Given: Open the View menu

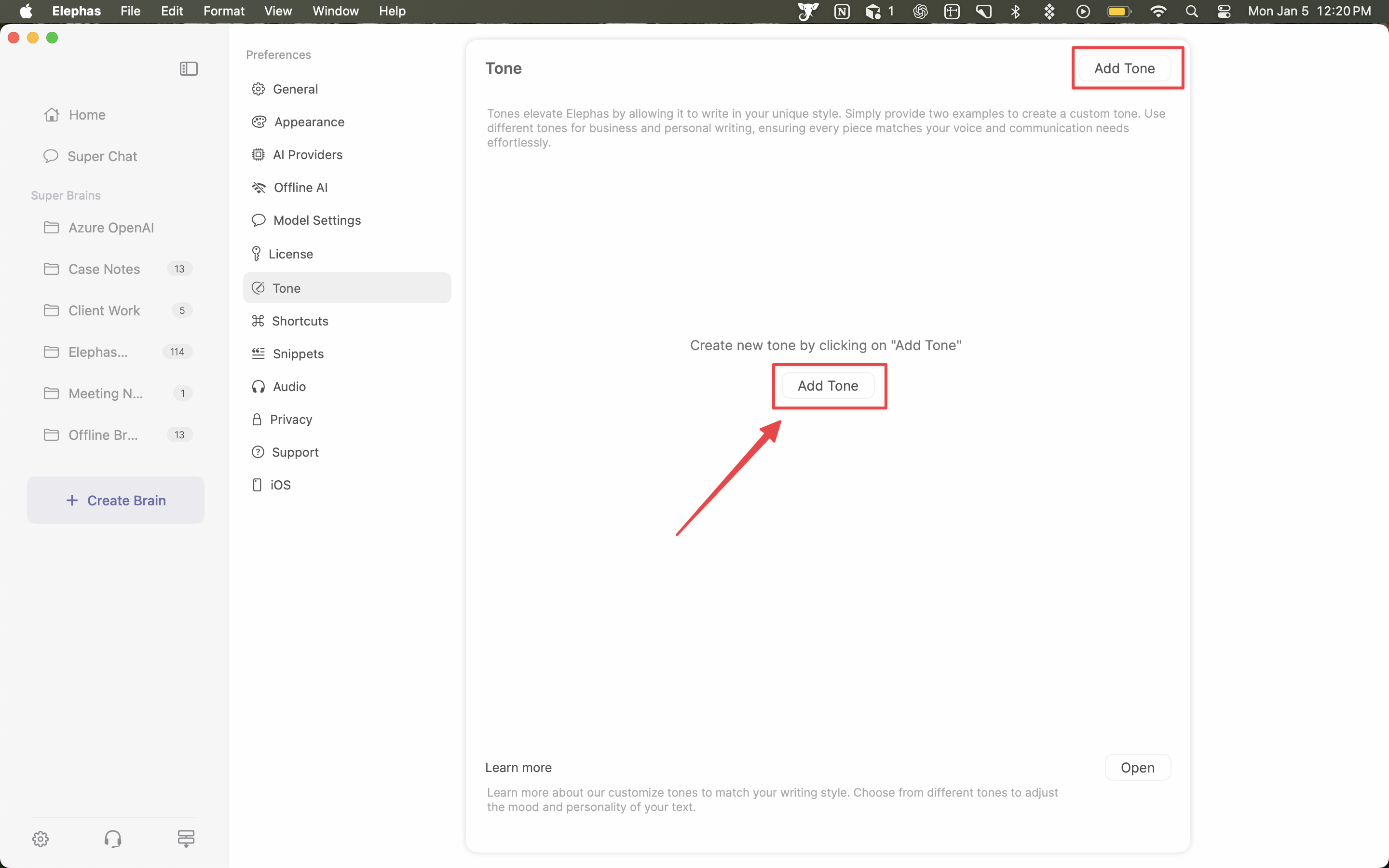Looking at the screenshot, I should [x=278, y=11].
